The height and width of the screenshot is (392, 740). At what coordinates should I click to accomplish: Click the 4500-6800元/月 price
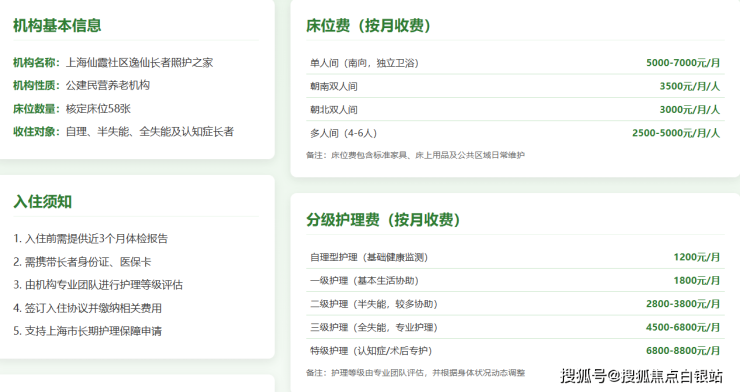(683, 327)
